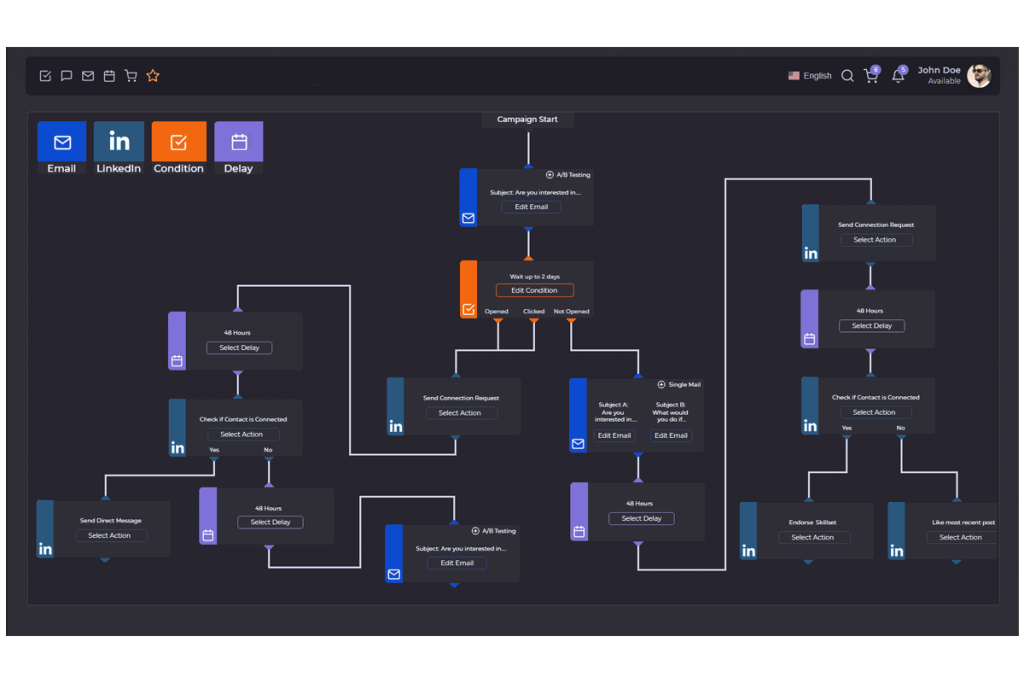Click Select Action on Endorse Skillset node
This screenshot has height=683, width=1024.
coord(813,538)
